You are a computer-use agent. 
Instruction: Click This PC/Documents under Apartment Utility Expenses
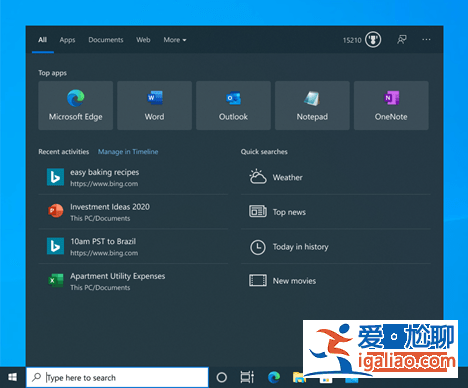[x=100, y=288]
